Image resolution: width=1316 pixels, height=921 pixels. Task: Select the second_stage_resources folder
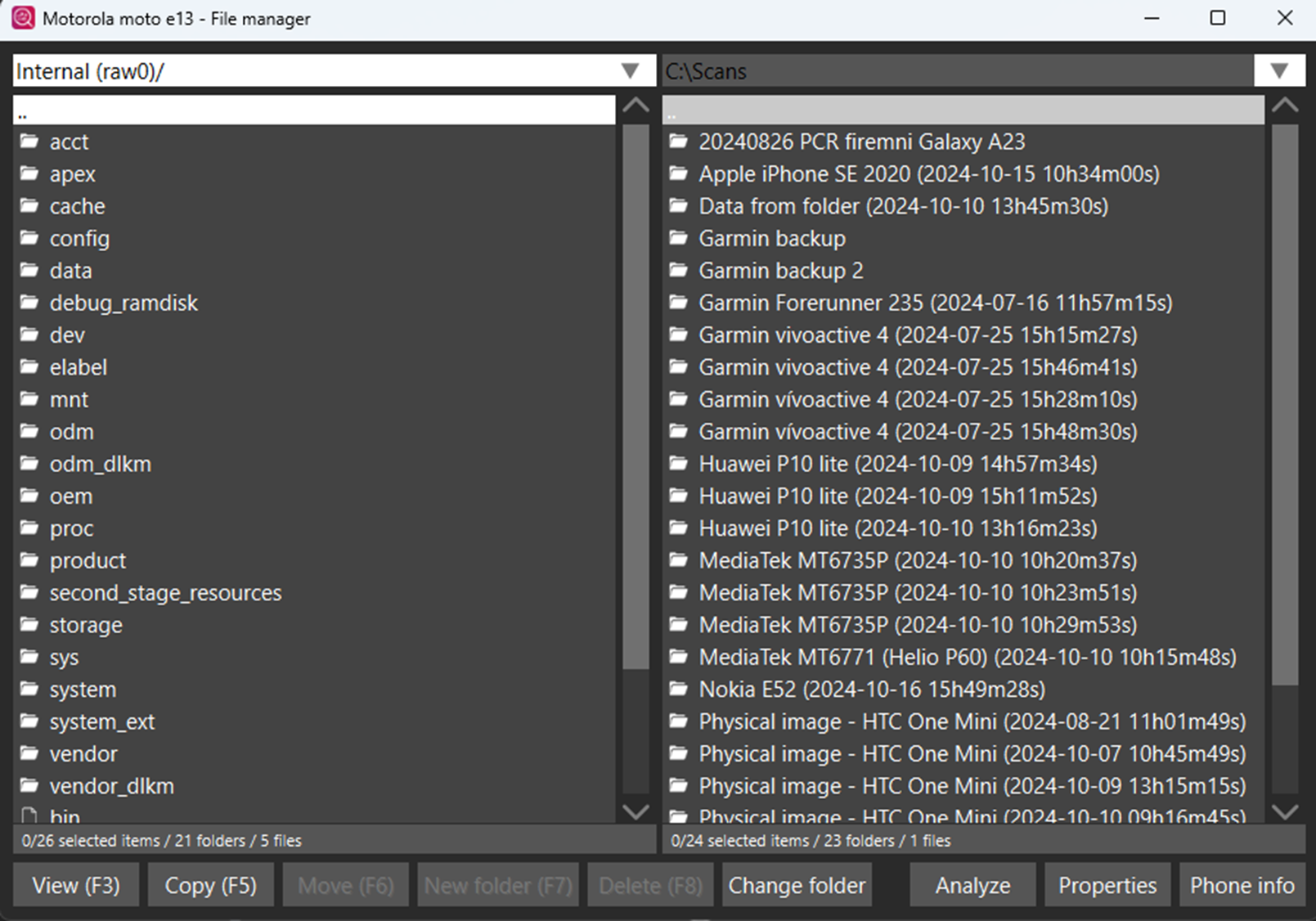[x=165, y=593]
